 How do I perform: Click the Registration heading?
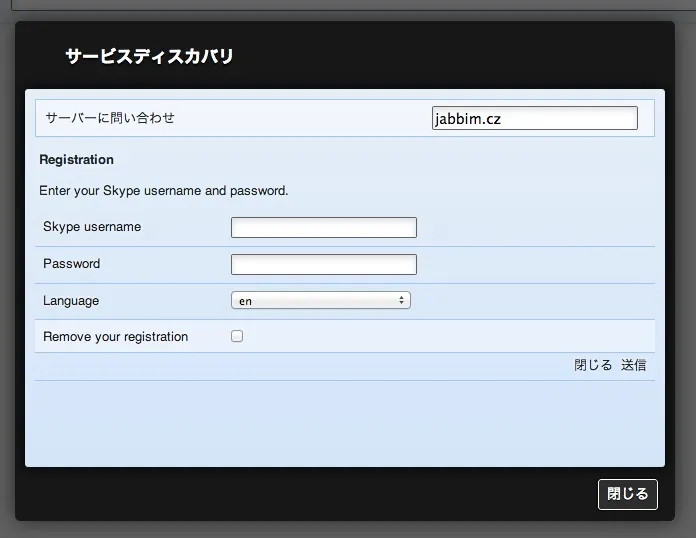pyautogui.click(x=76, y=160)
